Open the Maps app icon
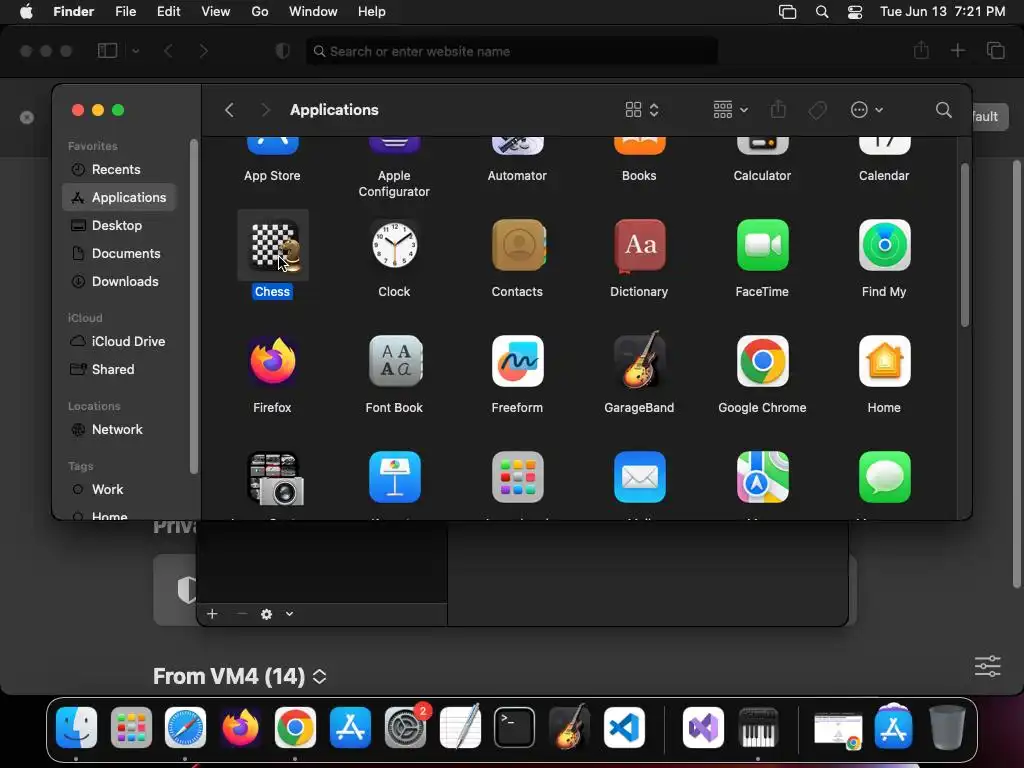This screenshot has height=768, width=1024. [762, 477]
